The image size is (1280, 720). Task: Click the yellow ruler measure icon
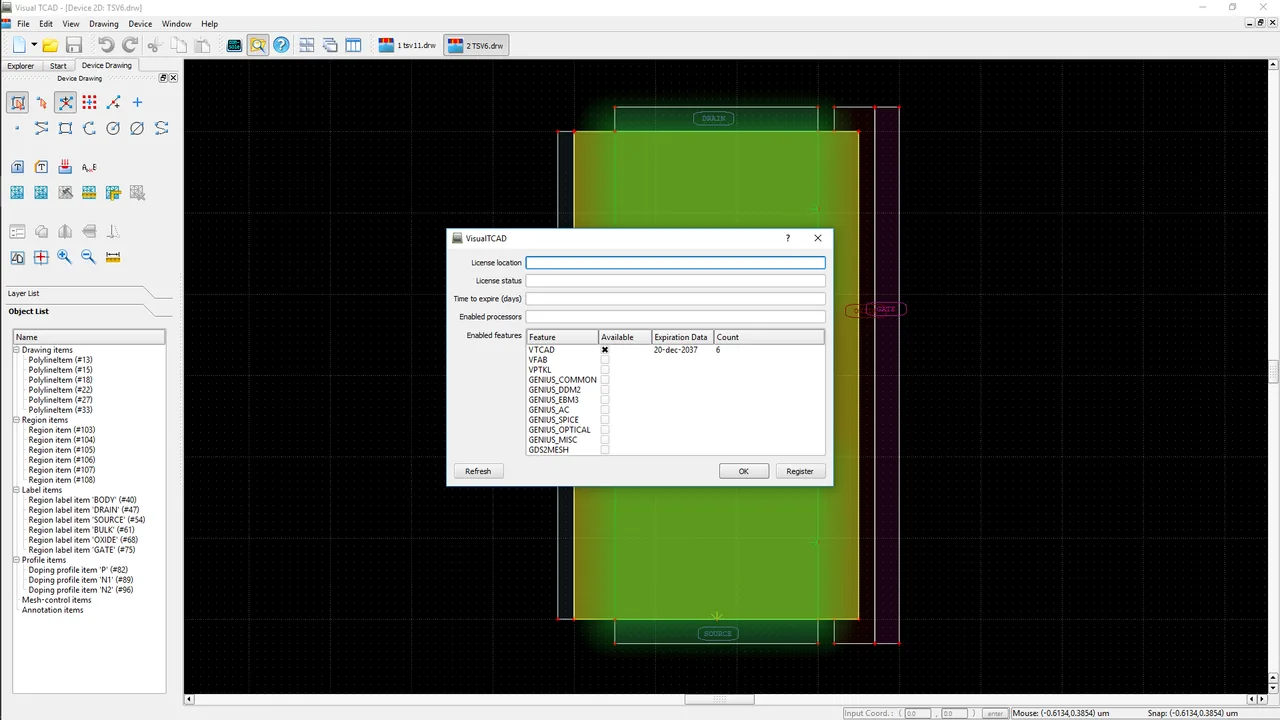coord(113,257)
